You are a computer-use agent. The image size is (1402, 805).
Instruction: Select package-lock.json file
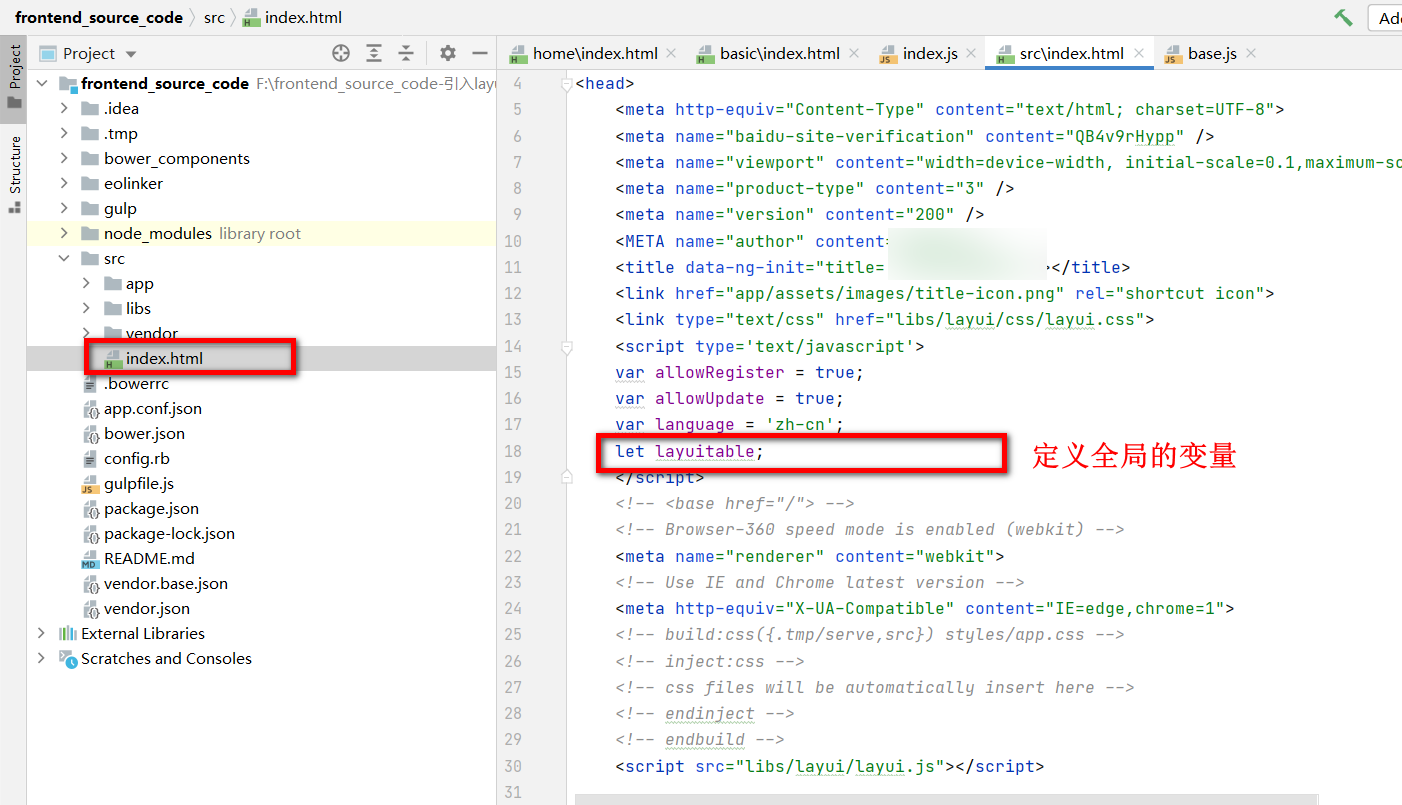pos(261,533)
